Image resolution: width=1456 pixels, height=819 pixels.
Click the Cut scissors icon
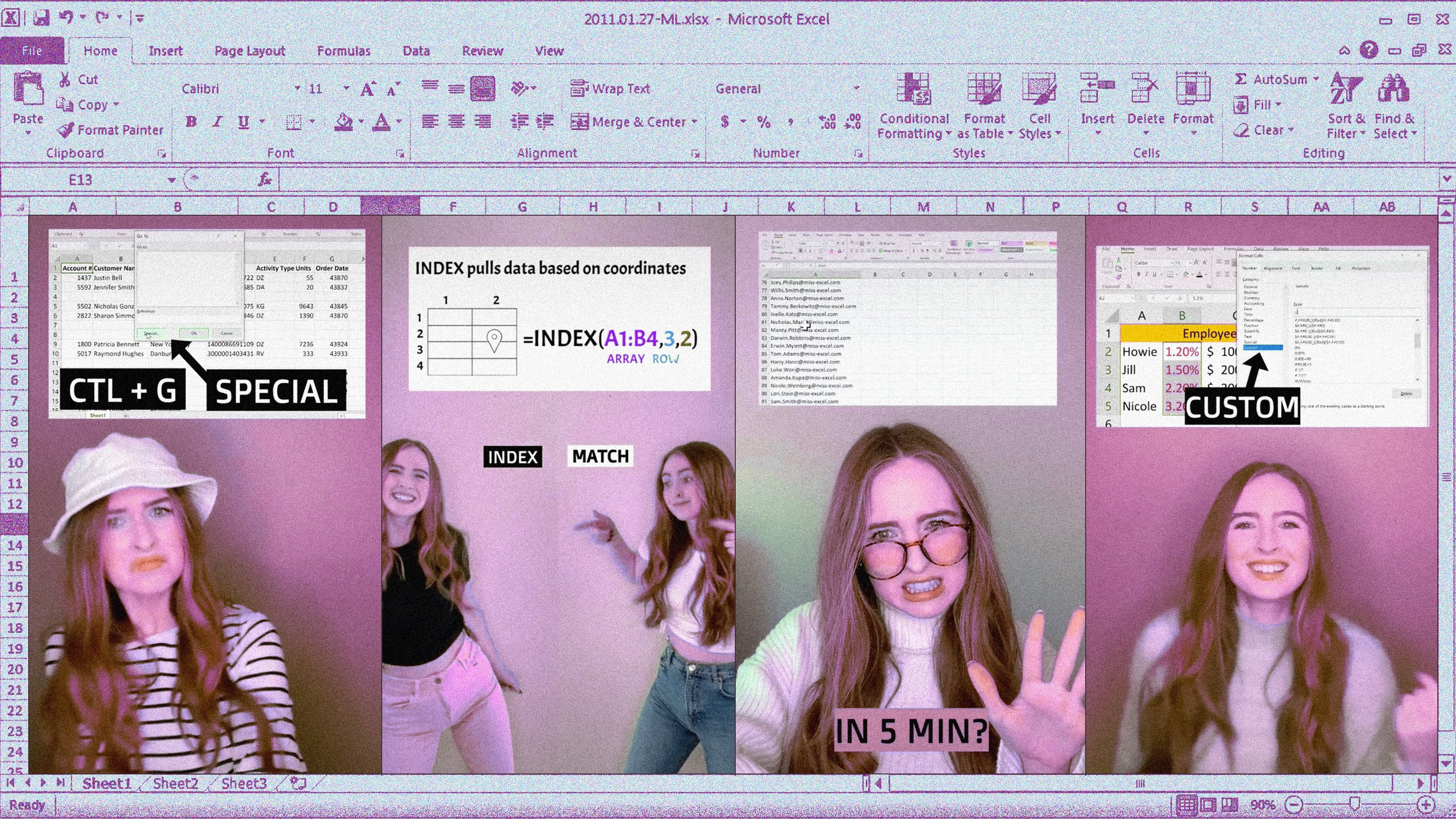[x=65, y=80]
